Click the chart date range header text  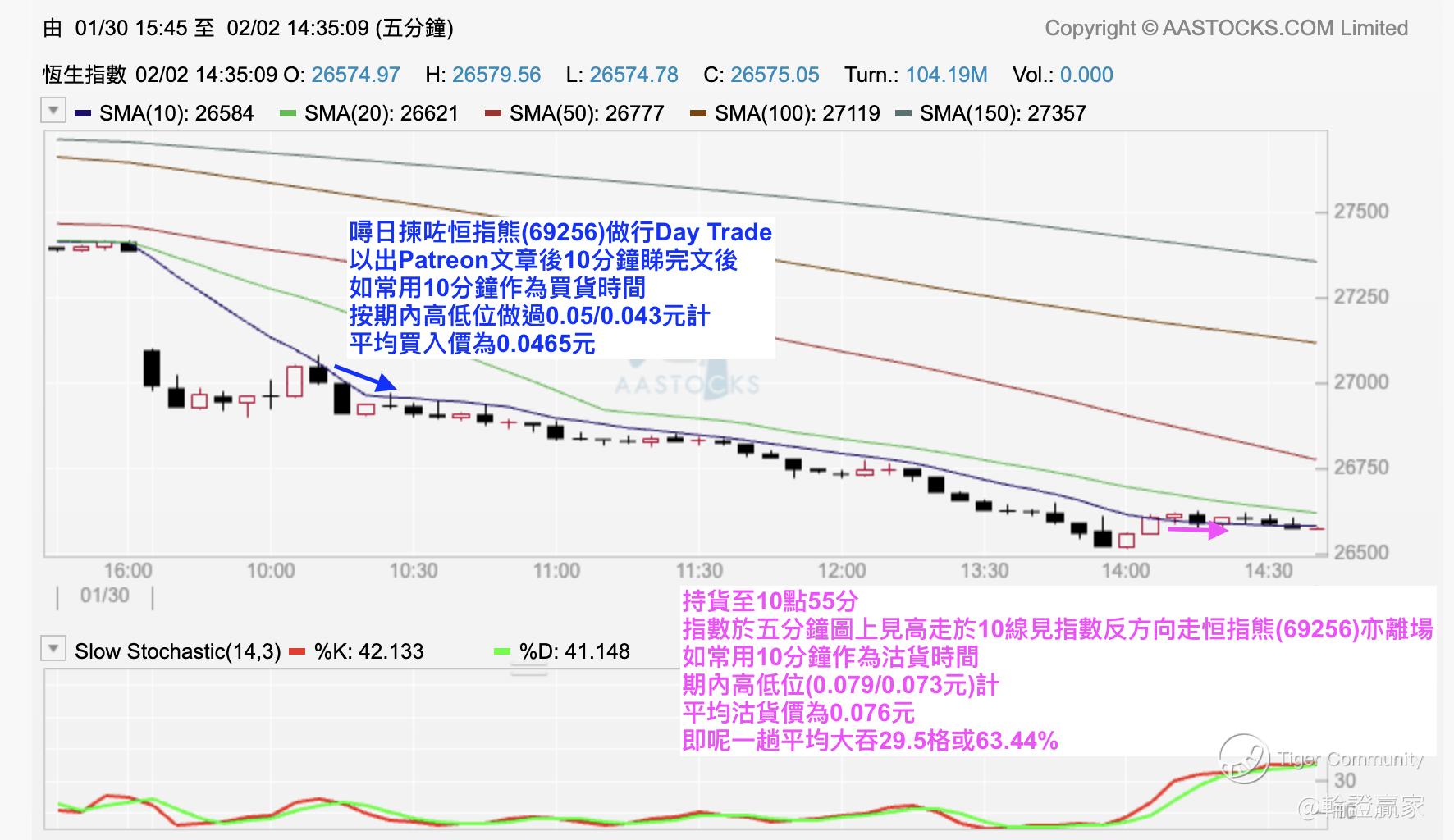click(x=248, y=28)
